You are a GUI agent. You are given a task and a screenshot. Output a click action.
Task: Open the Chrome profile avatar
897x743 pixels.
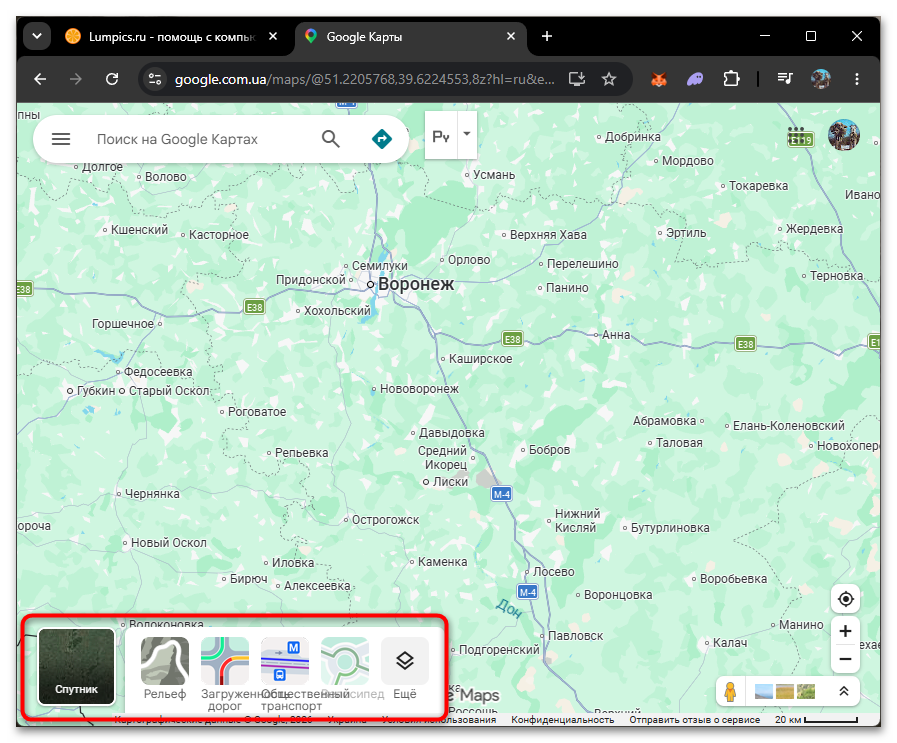[x=821, y=79]
